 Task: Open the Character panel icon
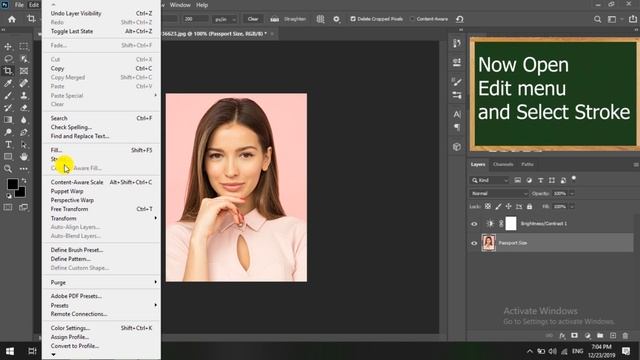coord(457,114)
